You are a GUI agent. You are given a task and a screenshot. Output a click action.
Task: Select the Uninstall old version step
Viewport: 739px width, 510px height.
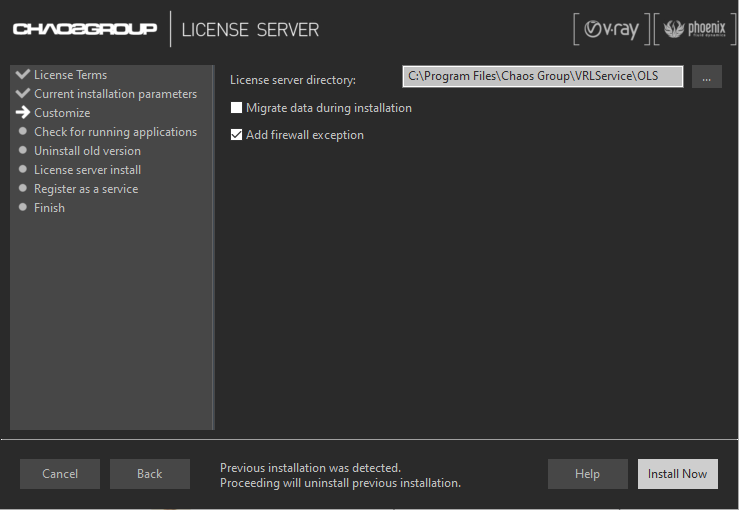pyautogui.click(x=87, y=151)
